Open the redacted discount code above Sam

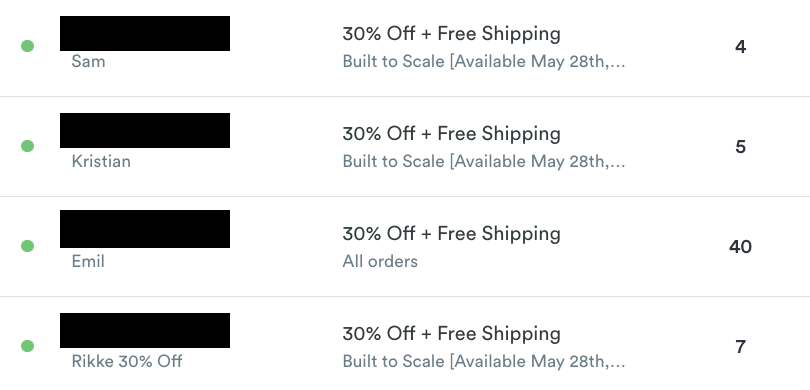pyautogui.click(x=145, y=34)
